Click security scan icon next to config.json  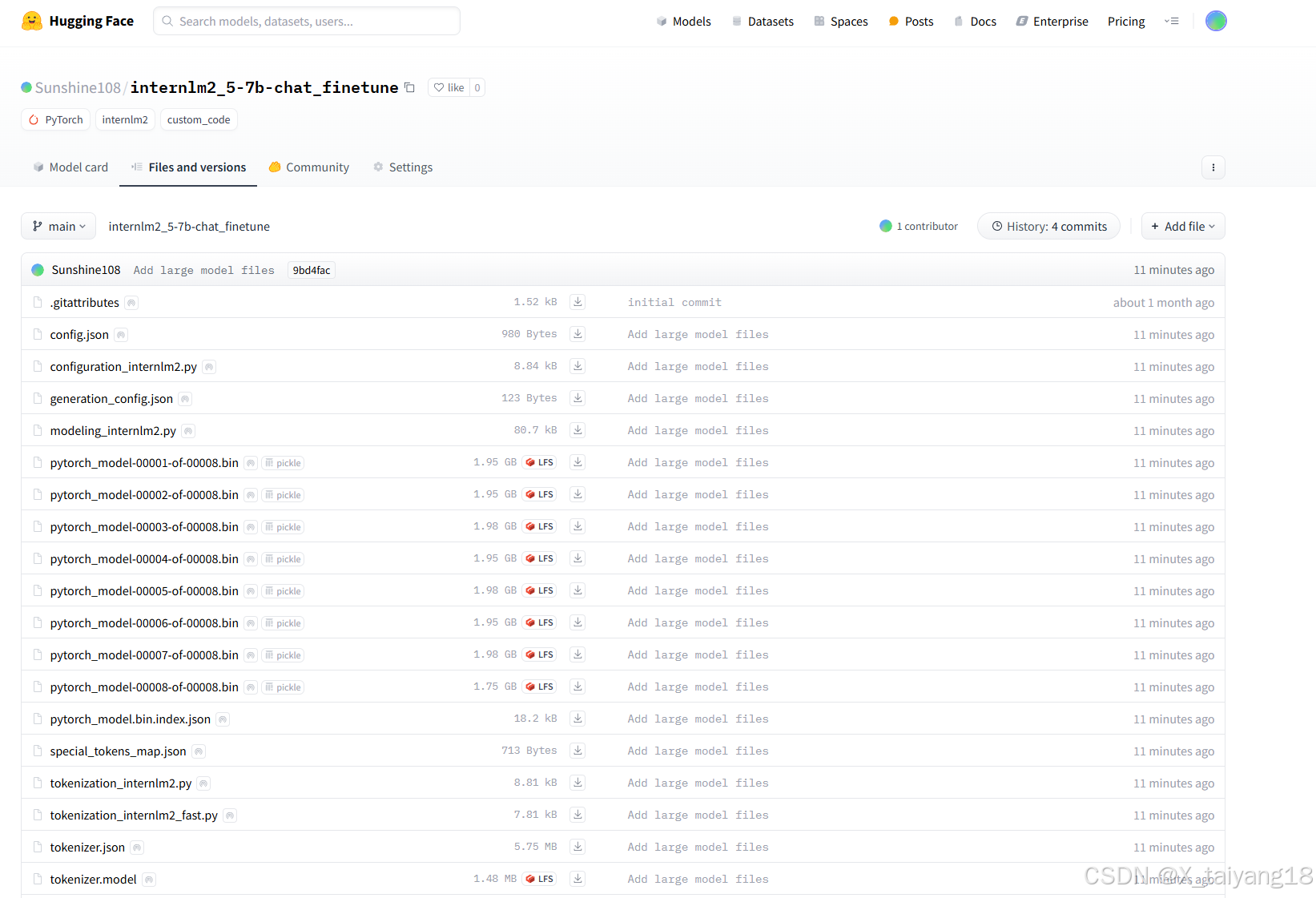[x=121, y=335]
